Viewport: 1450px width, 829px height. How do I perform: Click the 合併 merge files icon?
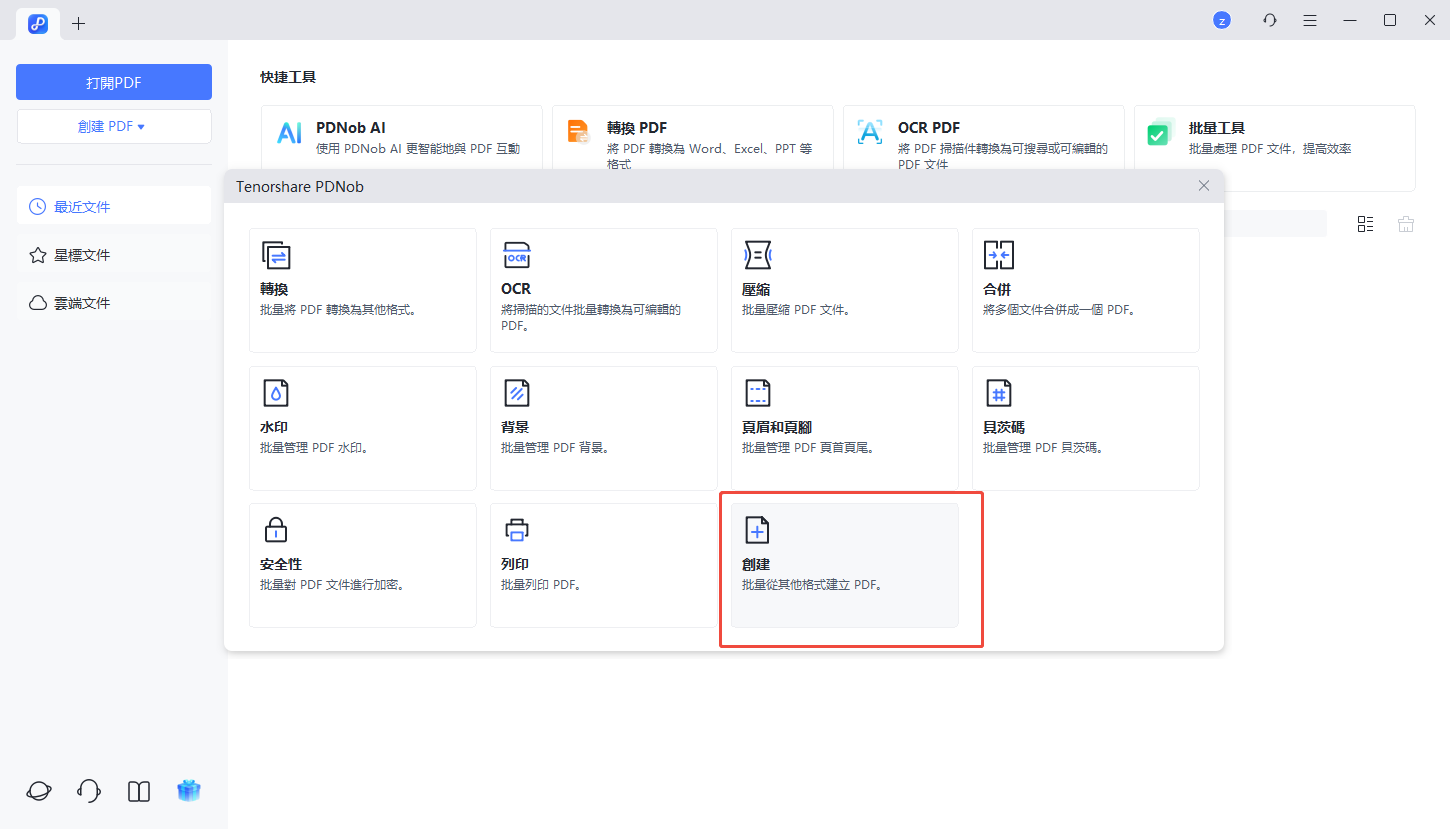tap(998, 256)
